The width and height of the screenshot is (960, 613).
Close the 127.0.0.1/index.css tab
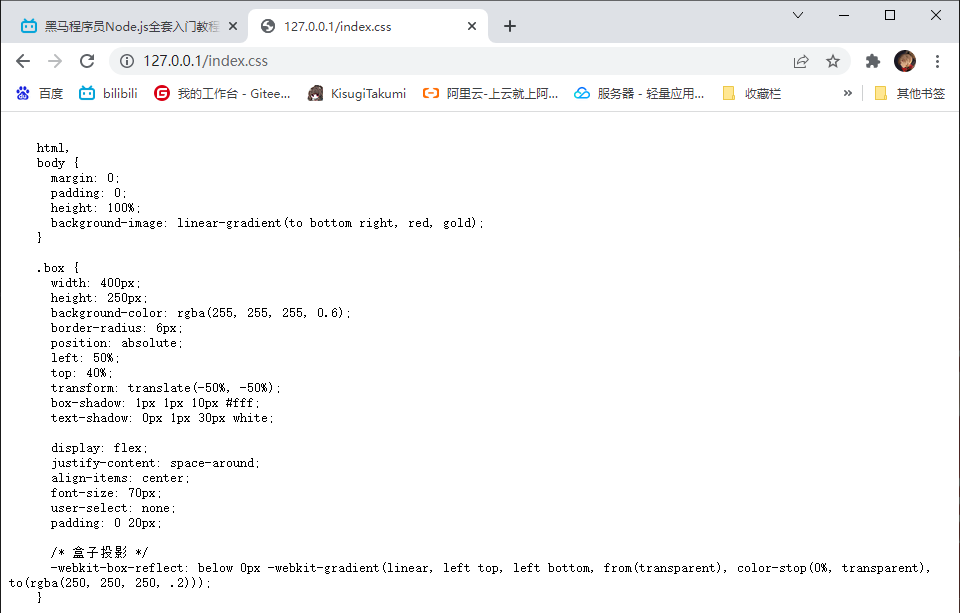[x=472, y=26]
